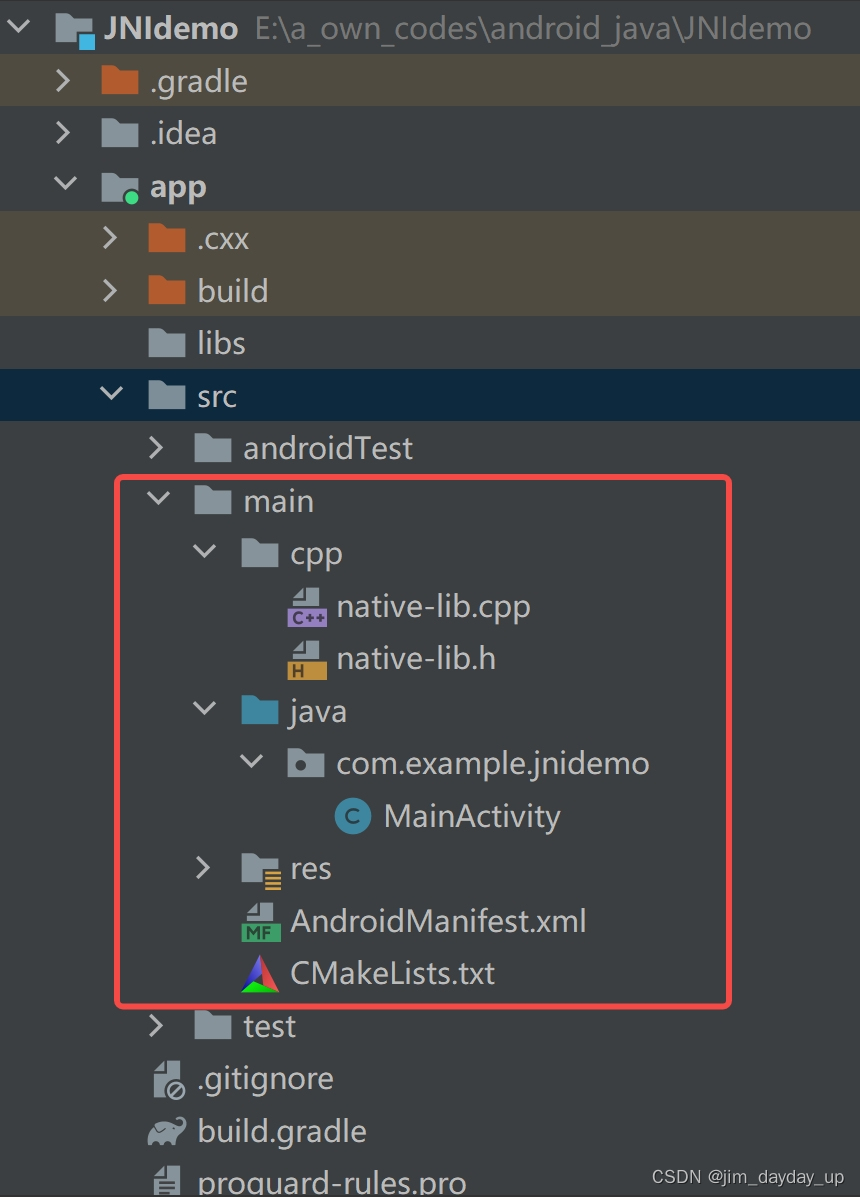Viewport: 860px width, 1197px height.
Task: Click the MainActivity class icon
Action: coord(353,816)
